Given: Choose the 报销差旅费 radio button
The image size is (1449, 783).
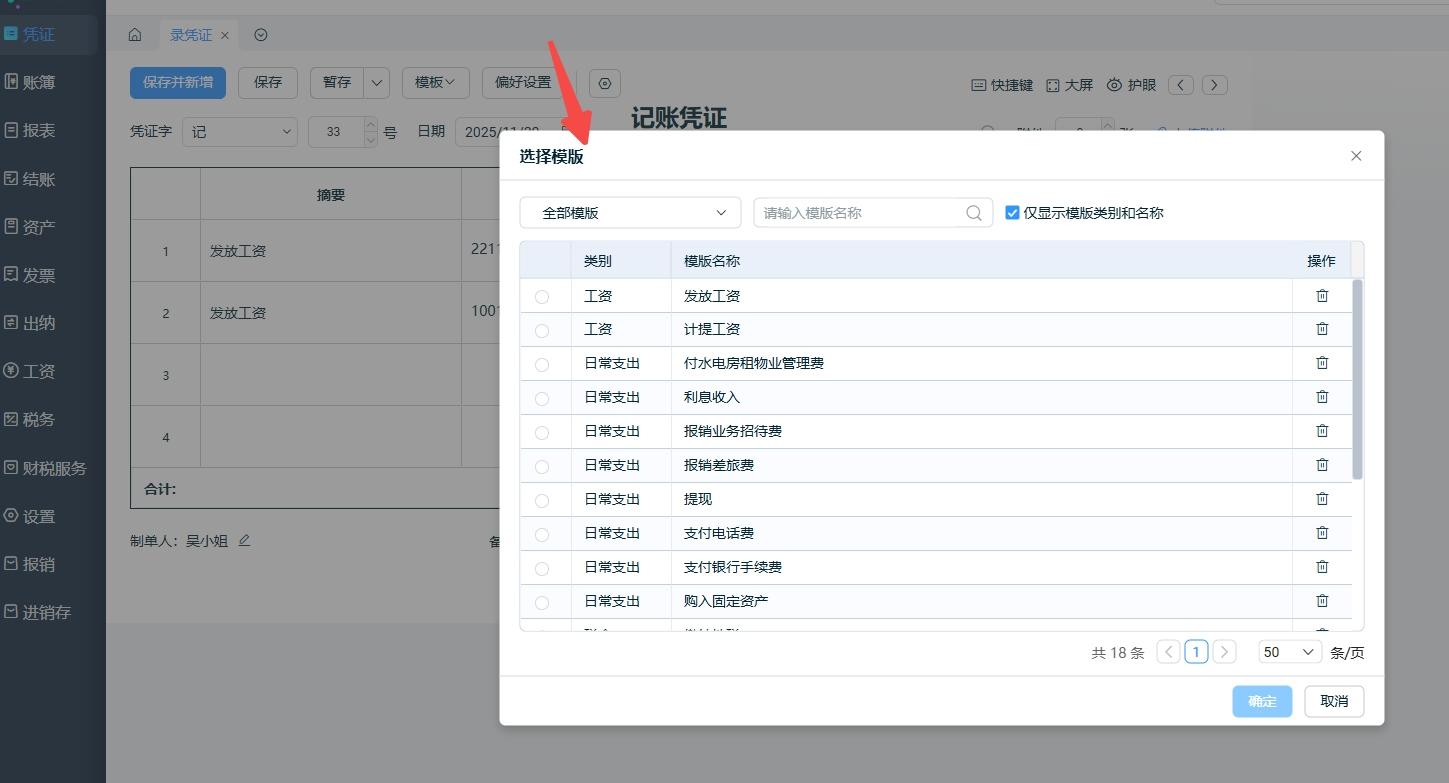Looking at the screenshot, I should click(x=542, y=466).
